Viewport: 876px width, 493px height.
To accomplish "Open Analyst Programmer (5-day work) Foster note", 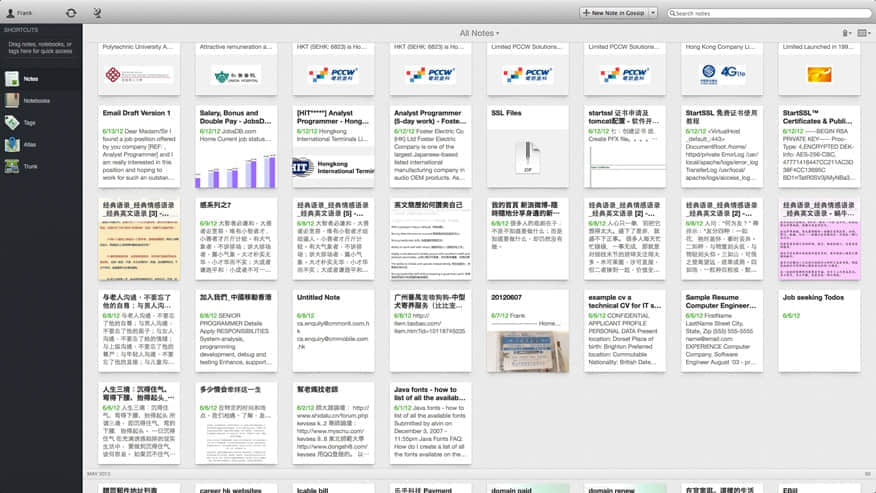I will point(431,146).
